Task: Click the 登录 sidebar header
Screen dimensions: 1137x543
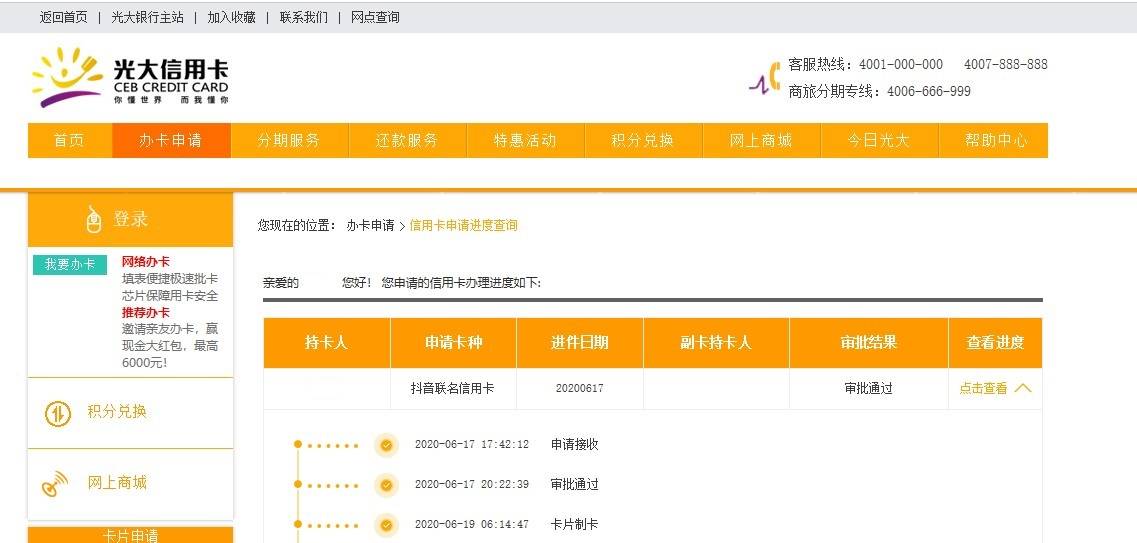Action: pos(131,219)
